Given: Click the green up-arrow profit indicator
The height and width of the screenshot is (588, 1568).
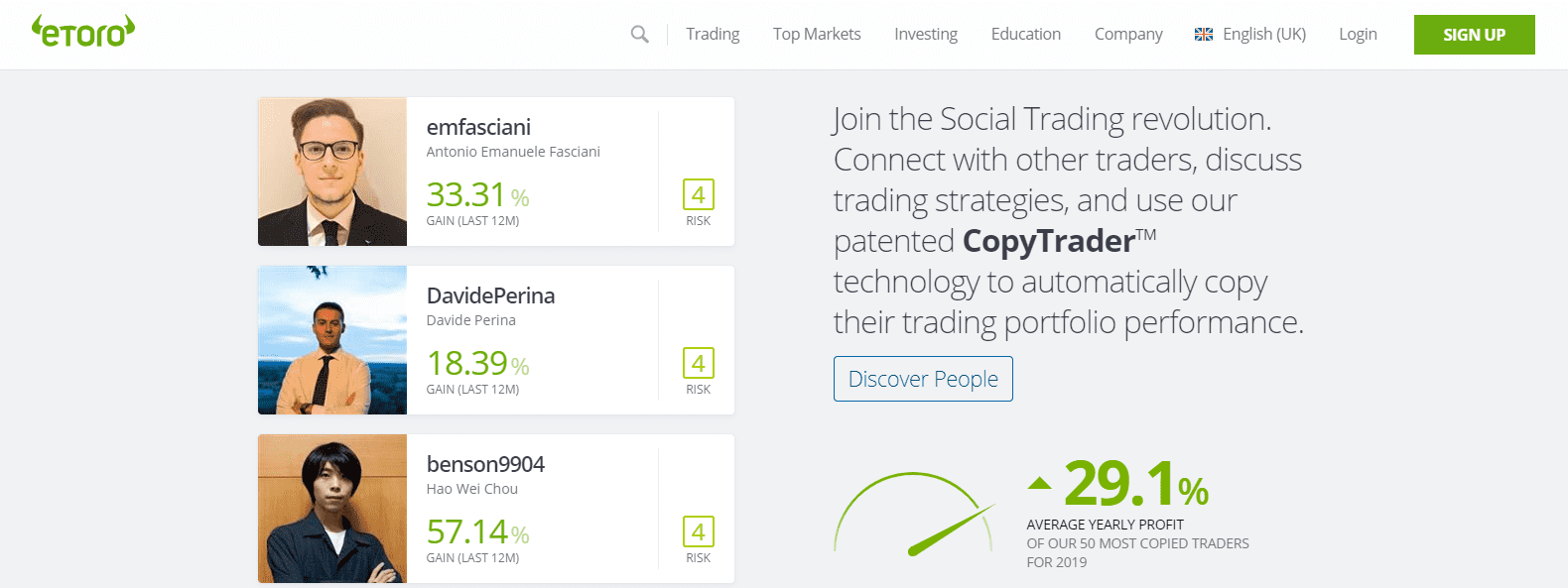Looking at the screenshot, I should pyautogui.click(x=1039, y=484).
